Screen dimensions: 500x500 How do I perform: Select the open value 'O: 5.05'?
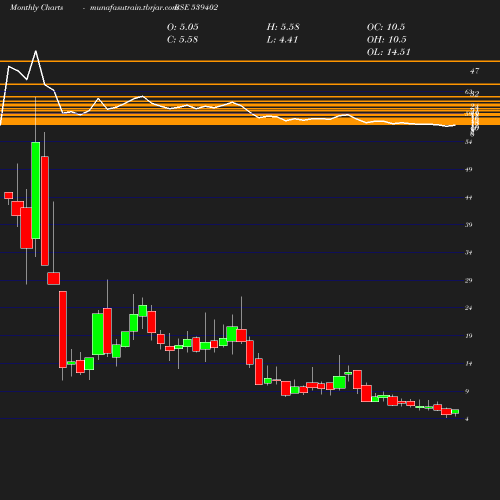(x=183, y=27)
